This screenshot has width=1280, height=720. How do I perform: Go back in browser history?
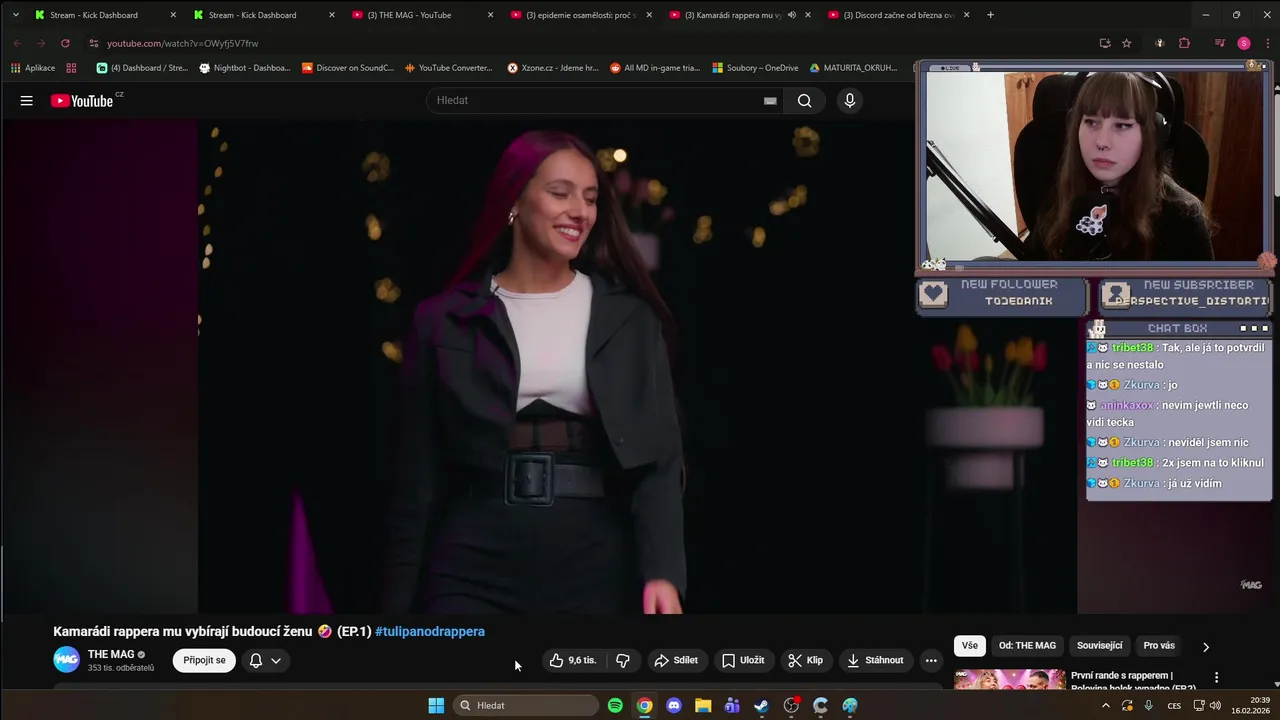(17, 43)
